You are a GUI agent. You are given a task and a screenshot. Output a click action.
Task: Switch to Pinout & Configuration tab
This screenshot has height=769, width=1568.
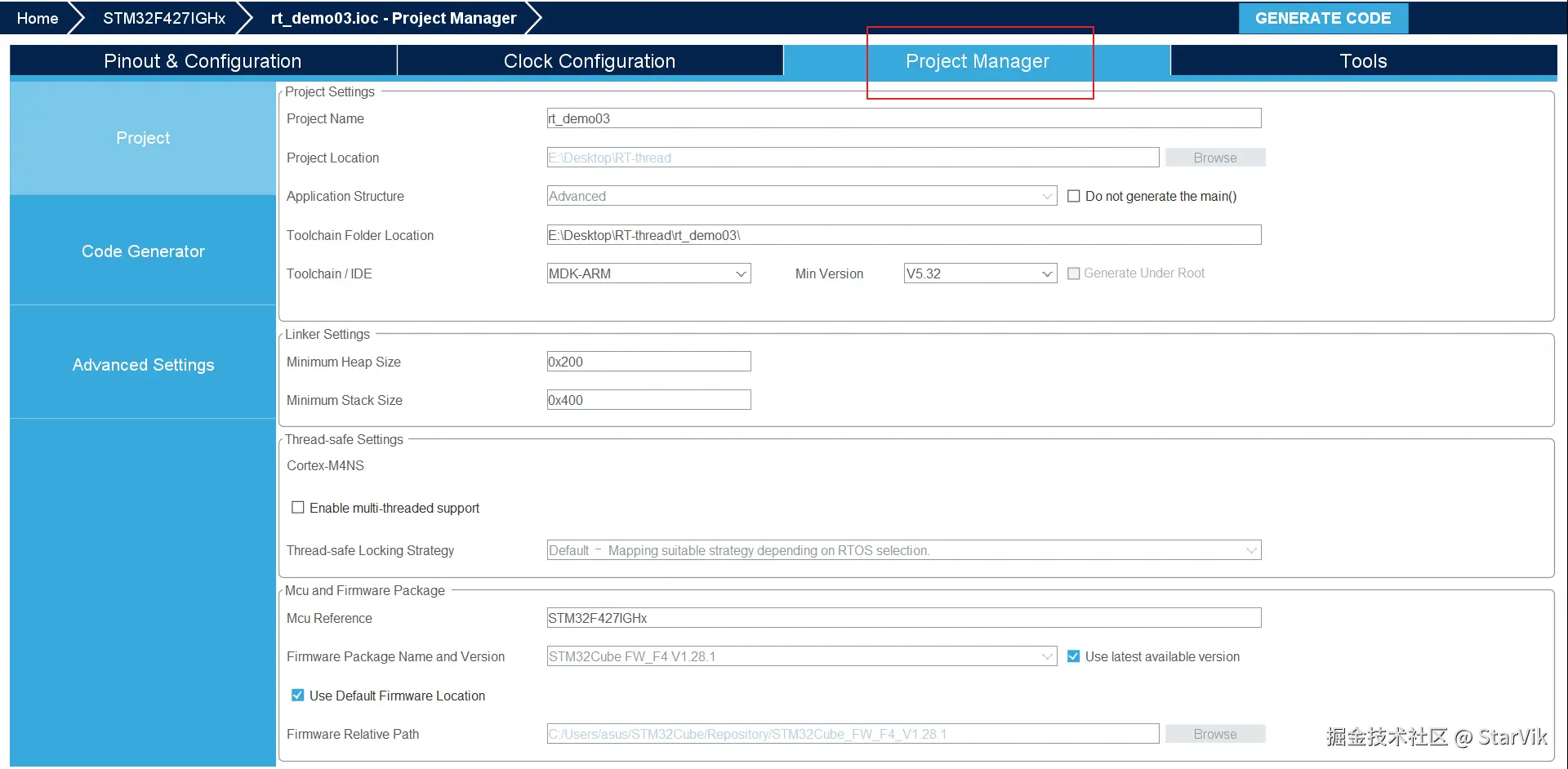(203, 61)
